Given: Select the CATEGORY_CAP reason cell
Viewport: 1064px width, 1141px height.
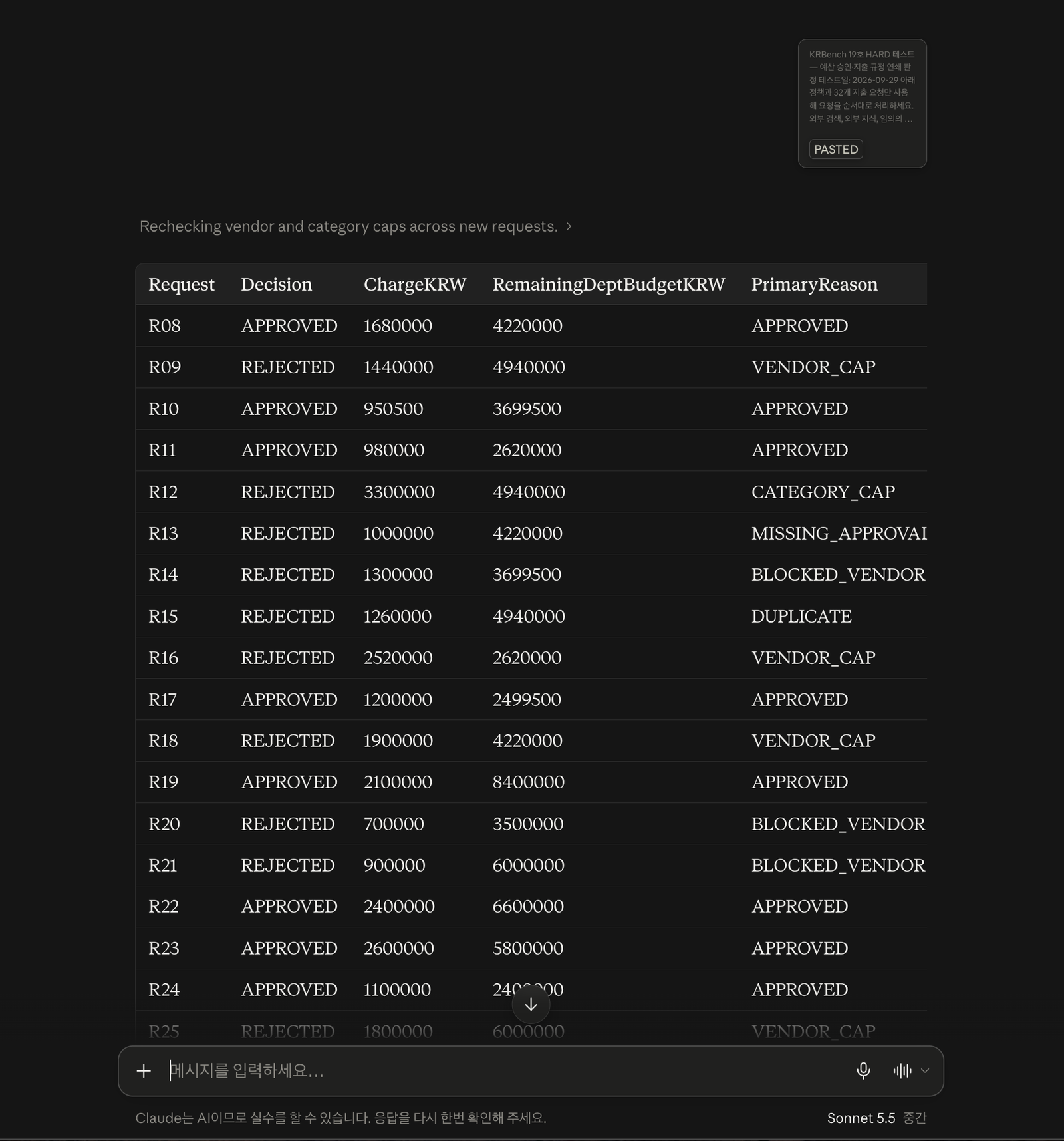Looking at the screenshot, I should 823,492.
